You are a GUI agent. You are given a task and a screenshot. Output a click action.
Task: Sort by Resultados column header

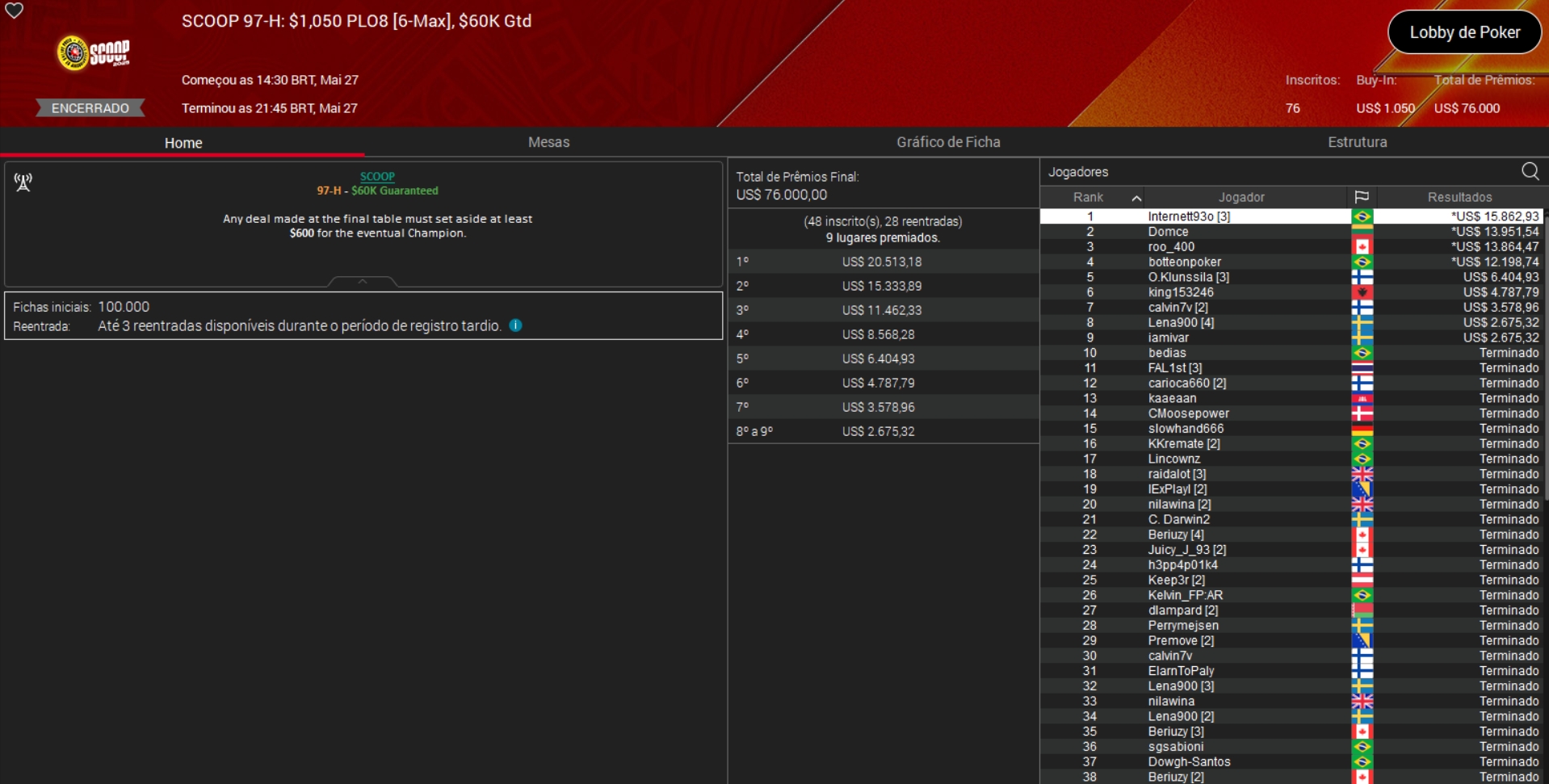(x=1459, y=197)
